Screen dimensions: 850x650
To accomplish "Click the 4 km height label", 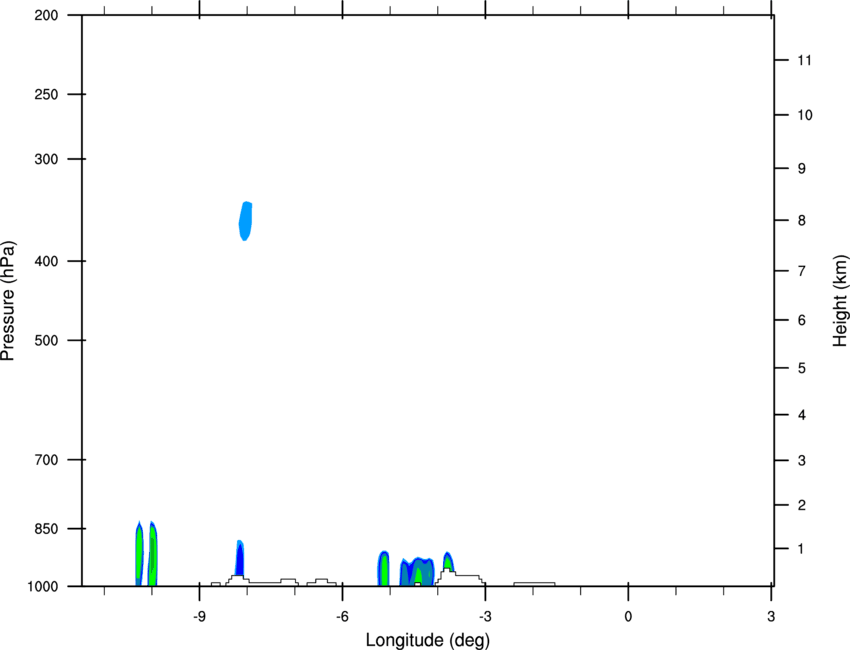I will pyautogui.click(x=802, y=415).
